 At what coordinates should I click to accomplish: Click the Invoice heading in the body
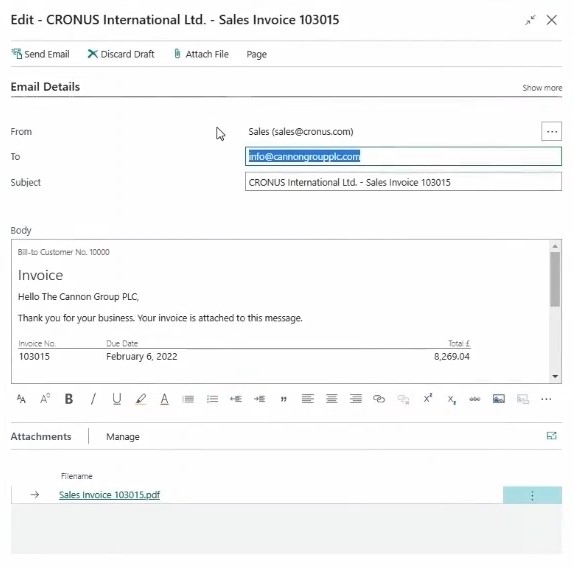41,275
